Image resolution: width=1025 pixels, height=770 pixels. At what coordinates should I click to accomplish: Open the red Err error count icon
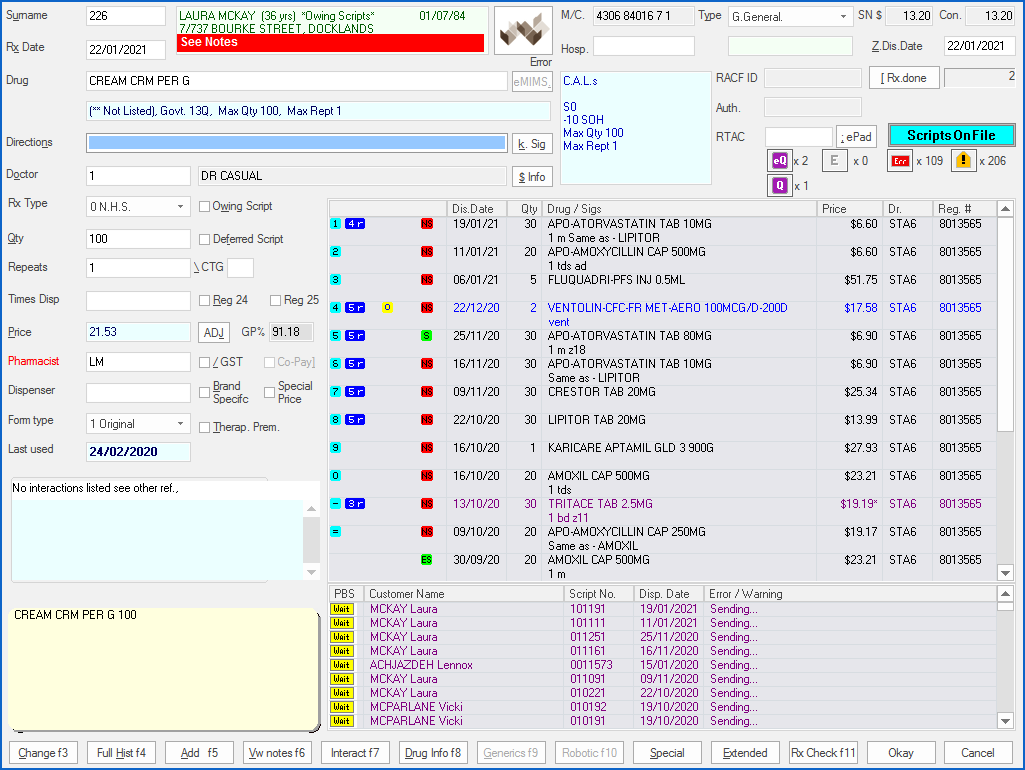pos(900,160)
